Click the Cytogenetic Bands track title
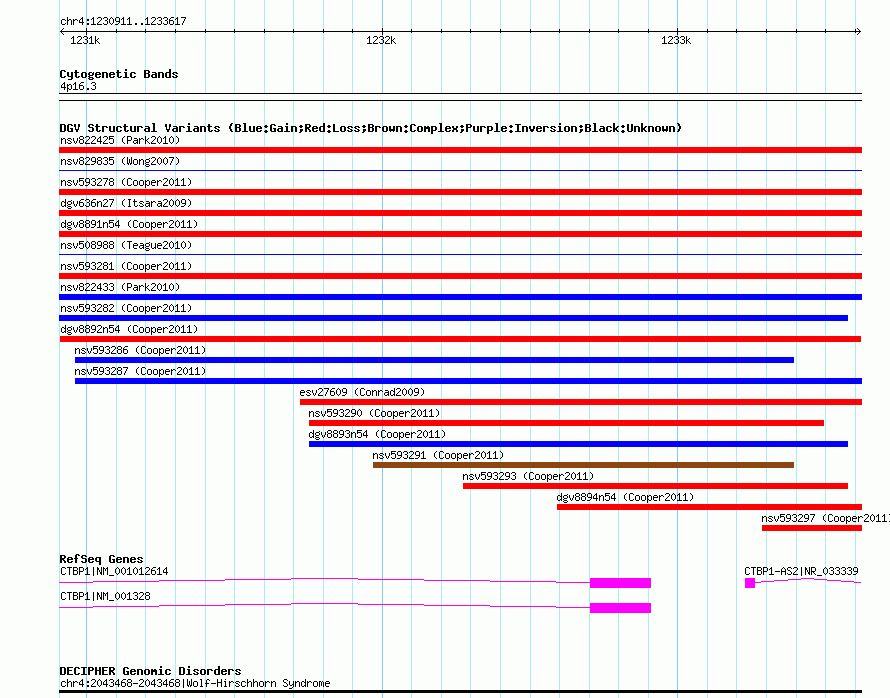Screen dimensions: 890x698 (x=119, y=74)
